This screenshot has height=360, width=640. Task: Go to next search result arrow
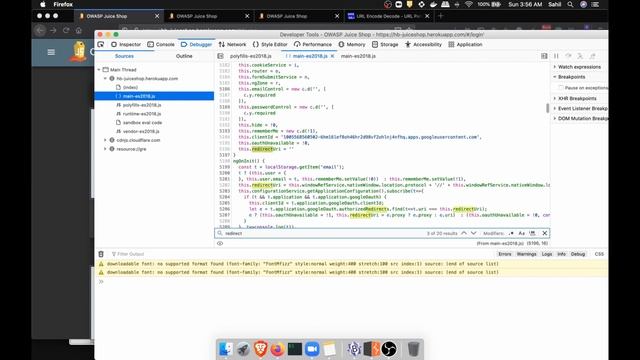473,233
